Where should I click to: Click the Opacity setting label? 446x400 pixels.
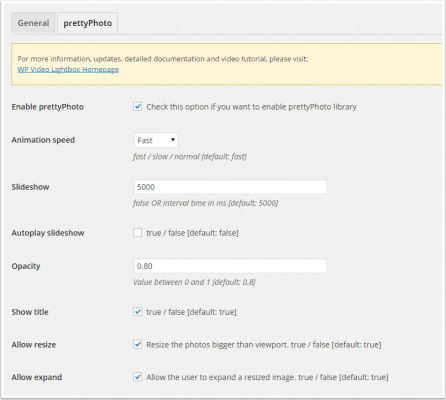click(x=26, y=266)
